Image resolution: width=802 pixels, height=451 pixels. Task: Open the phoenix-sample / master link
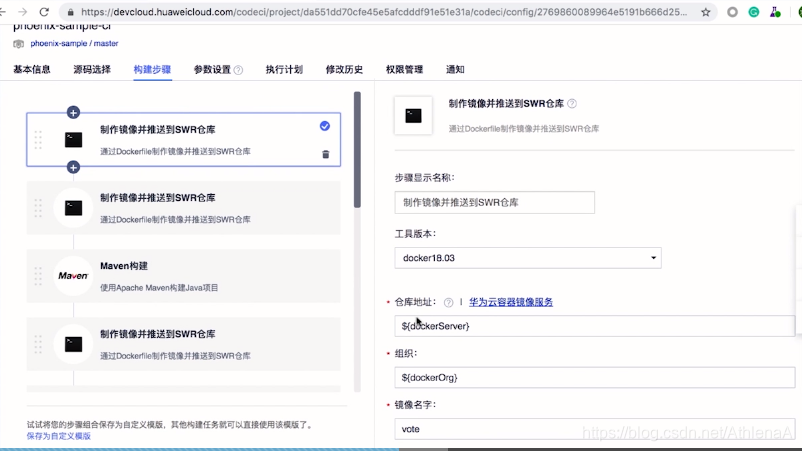click(74, 43)
